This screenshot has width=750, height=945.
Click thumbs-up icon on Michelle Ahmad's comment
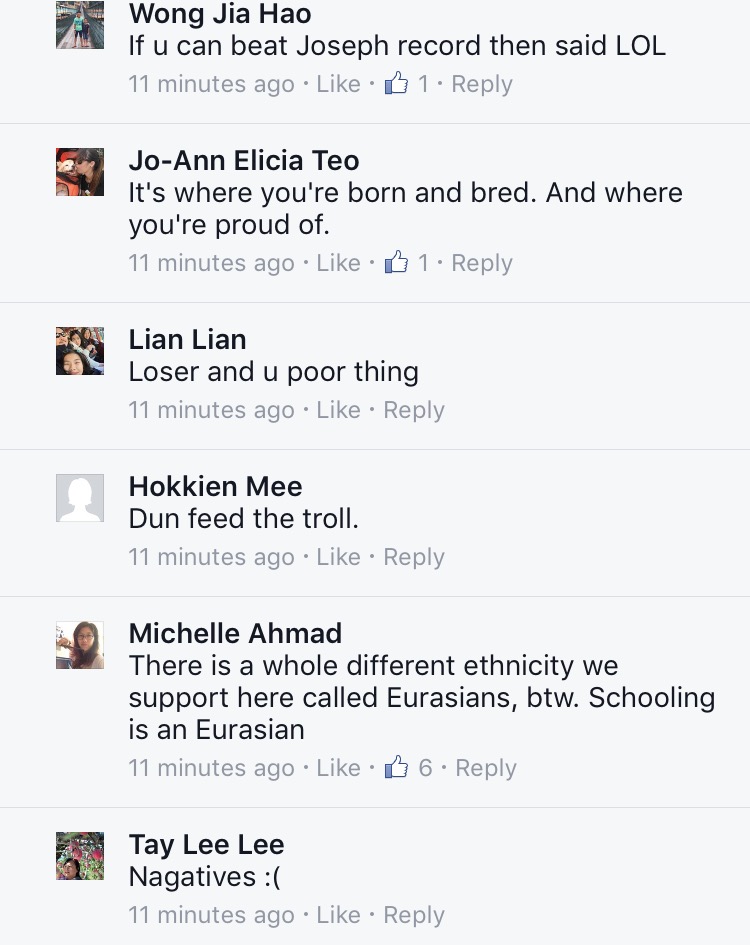pos(397,768)
